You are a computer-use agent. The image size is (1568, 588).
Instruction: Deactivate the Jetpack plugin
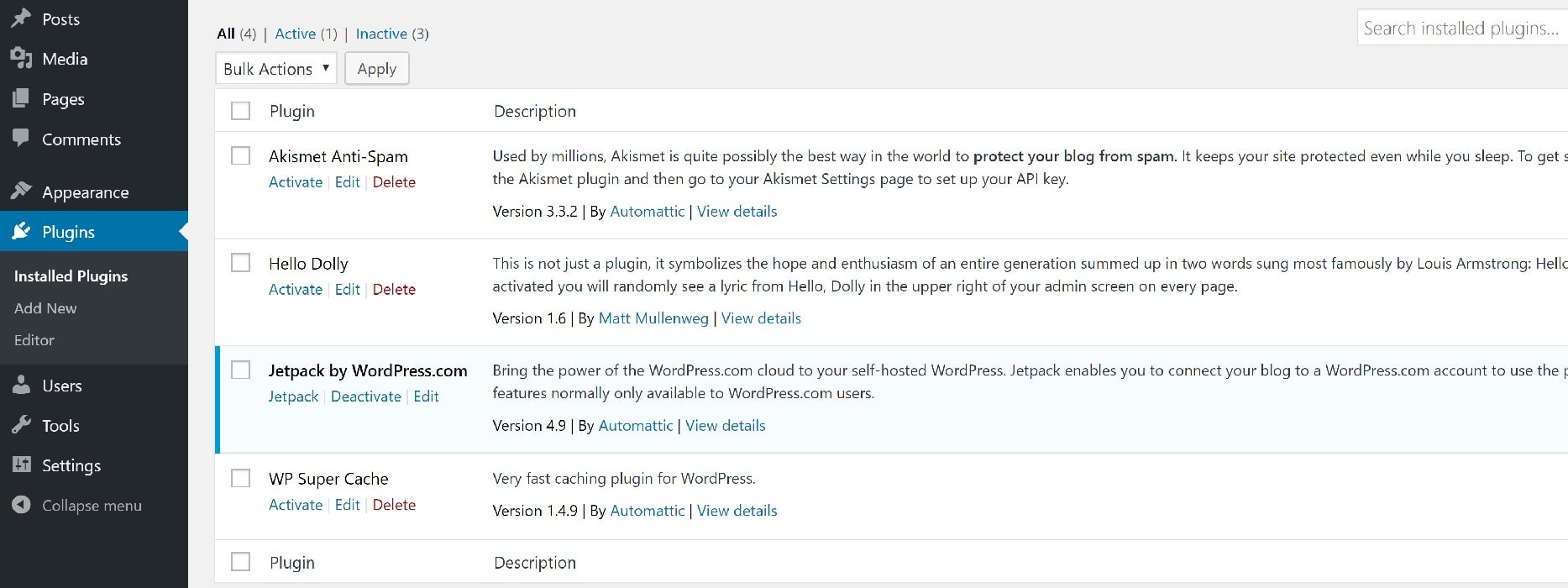366,396
